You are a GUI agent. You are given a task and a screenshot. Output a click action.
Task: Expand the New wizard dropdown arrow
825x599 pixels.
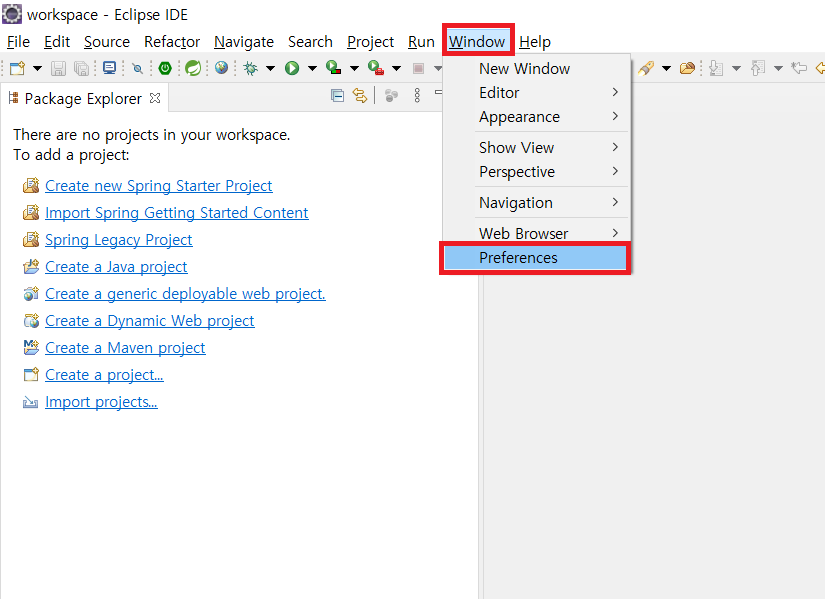tap(37, 68)
